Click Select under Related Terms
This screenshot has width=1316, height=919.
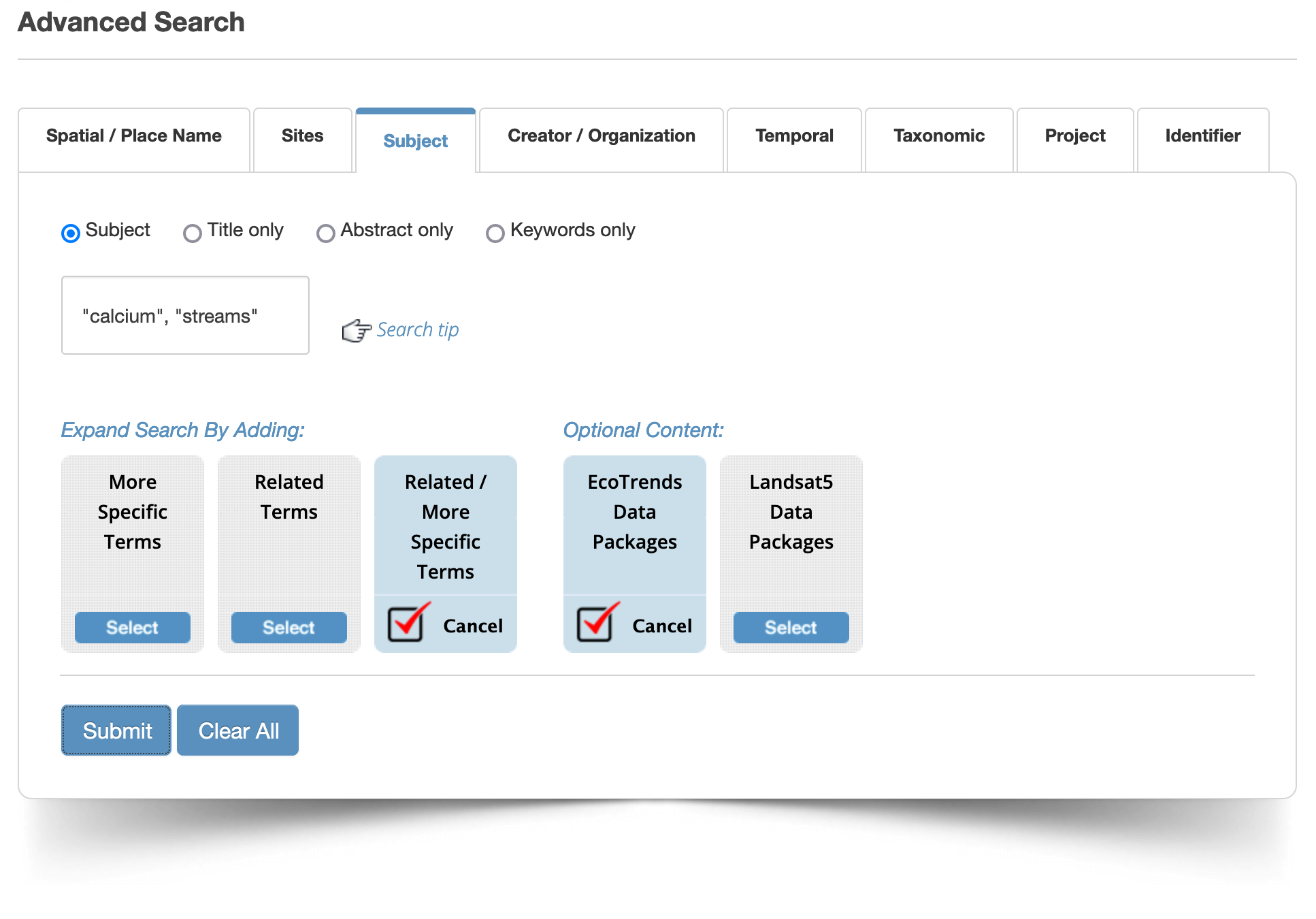click(289, 627)
